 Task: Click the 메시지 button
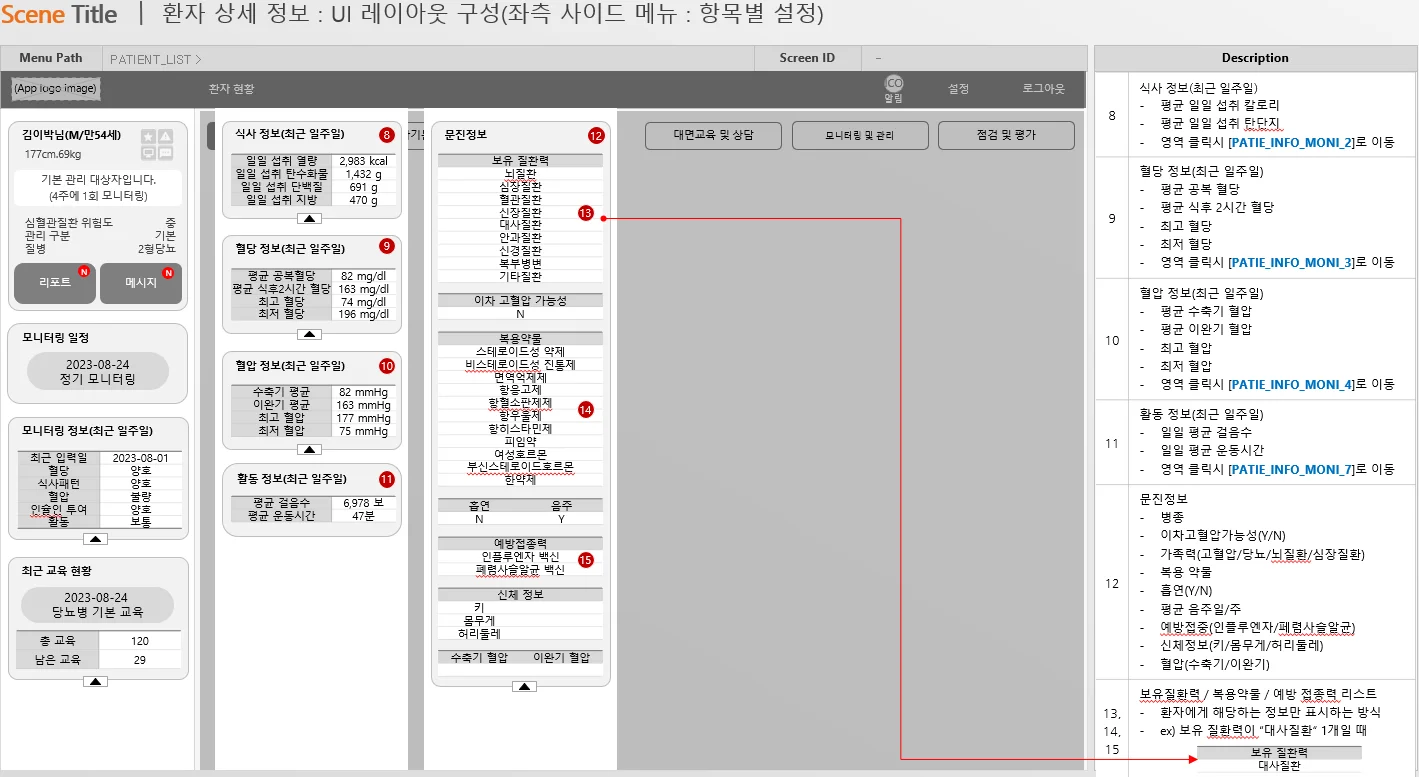(141, 283)
